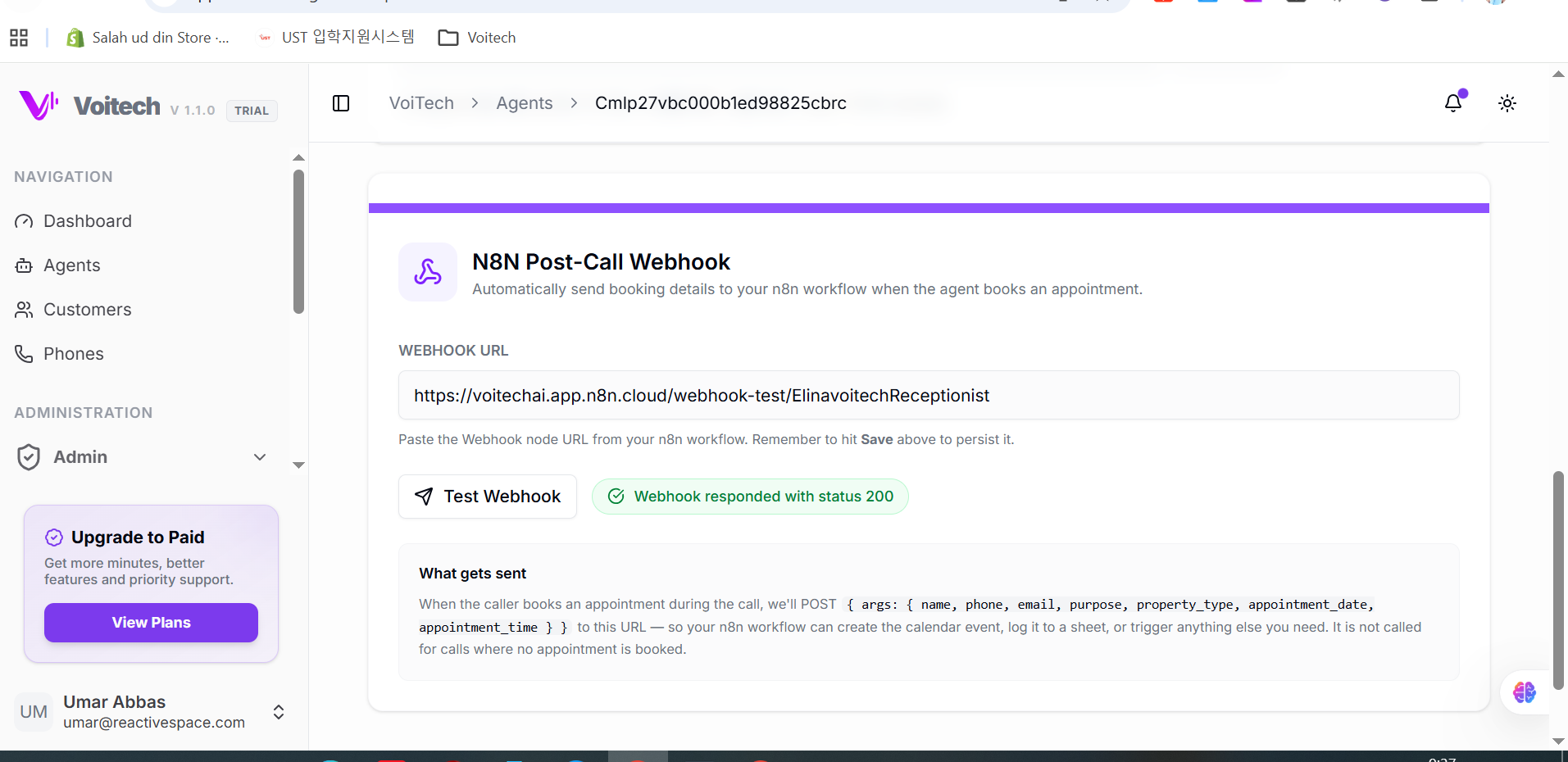Click agent ID breadcrumb Cmlp27vbc000b1ed98825cbrc
1568x762 pixels.
click(x=720, y=103)
